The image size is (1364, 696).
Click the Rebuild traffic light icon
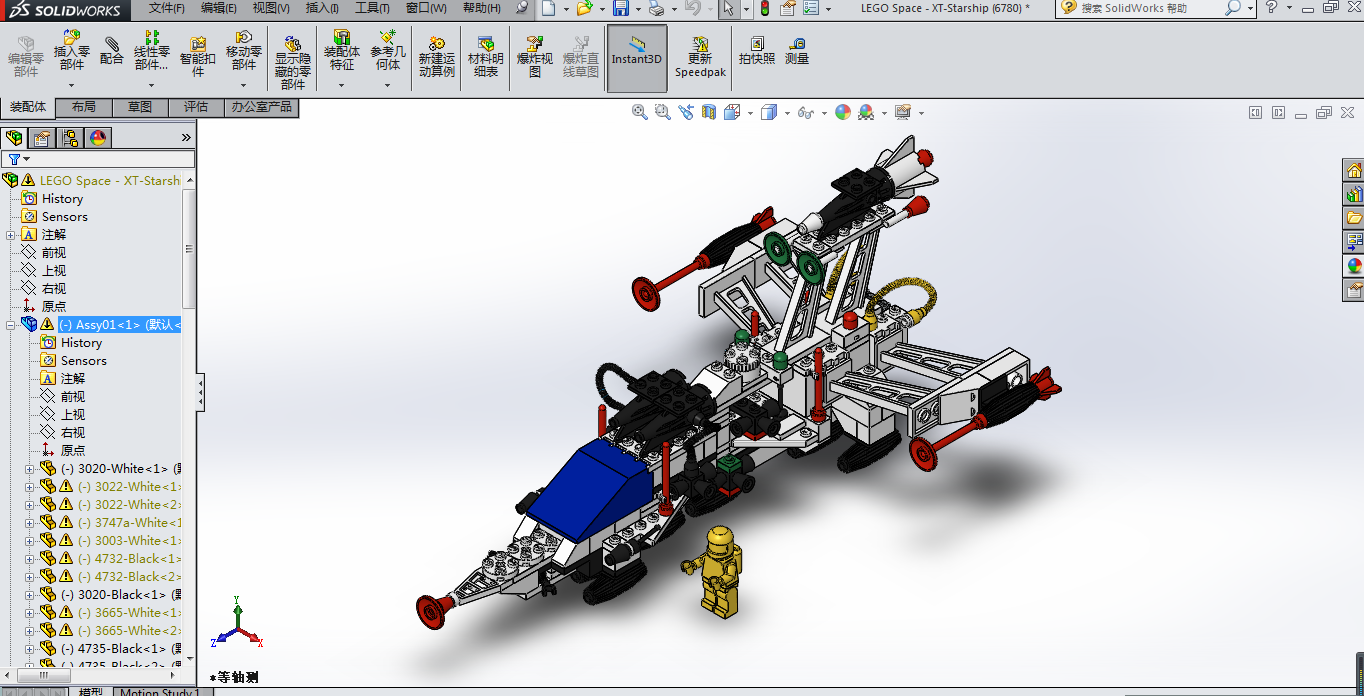pyautogui.click(x=765, y=8)
